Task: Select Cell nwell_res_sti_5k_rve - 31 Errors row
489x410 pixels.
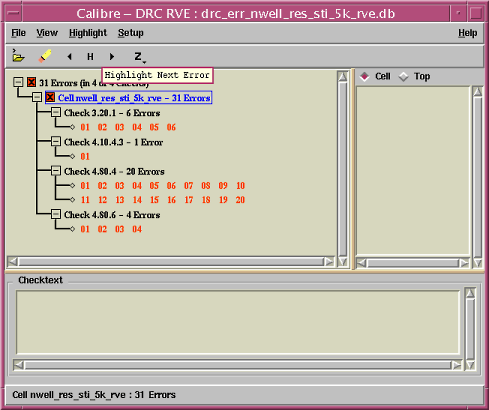Action: [x=129, y=98]
